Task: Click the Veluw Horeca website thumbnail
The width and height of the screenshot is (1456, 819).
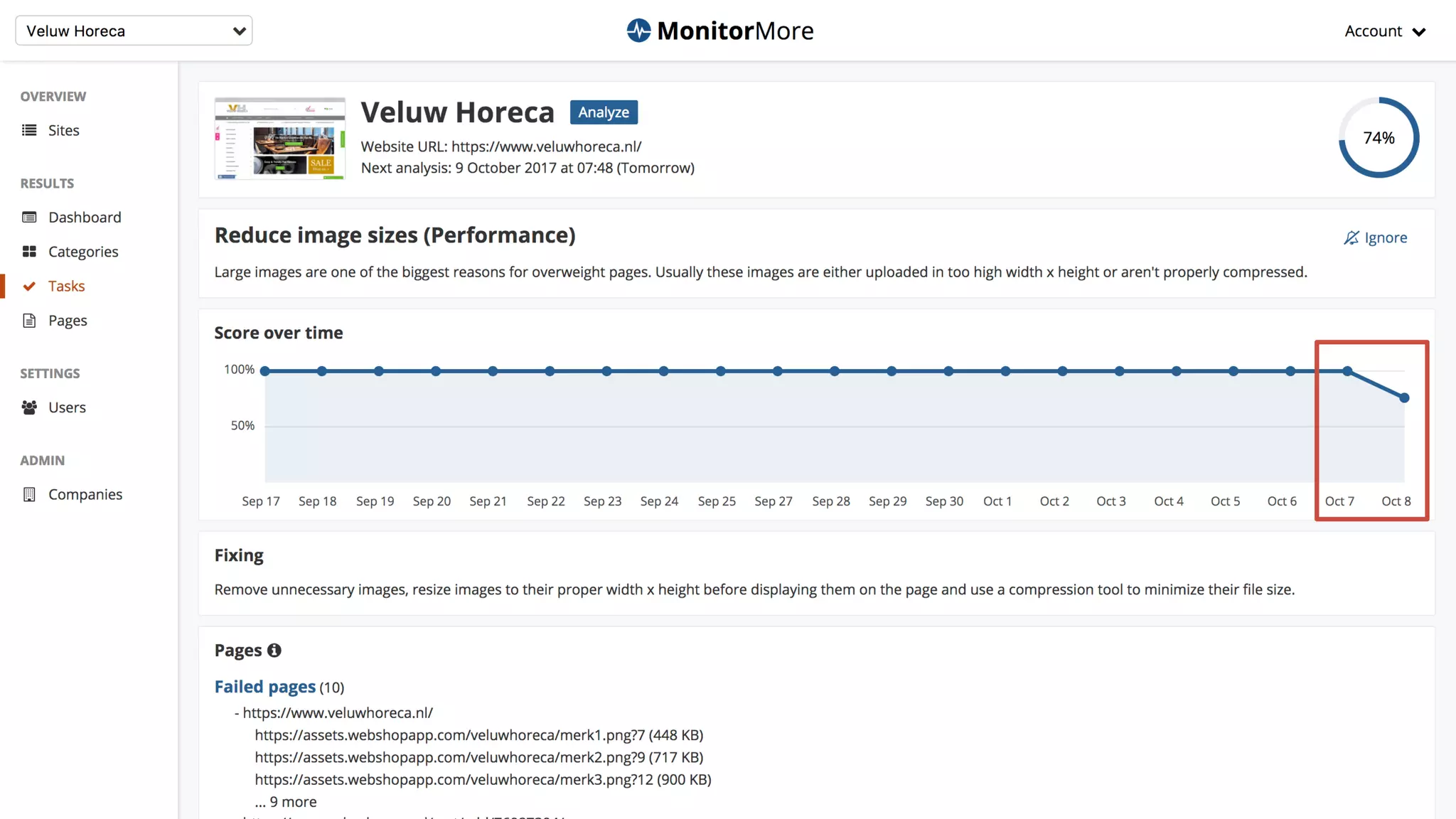Action: (280, 139)
